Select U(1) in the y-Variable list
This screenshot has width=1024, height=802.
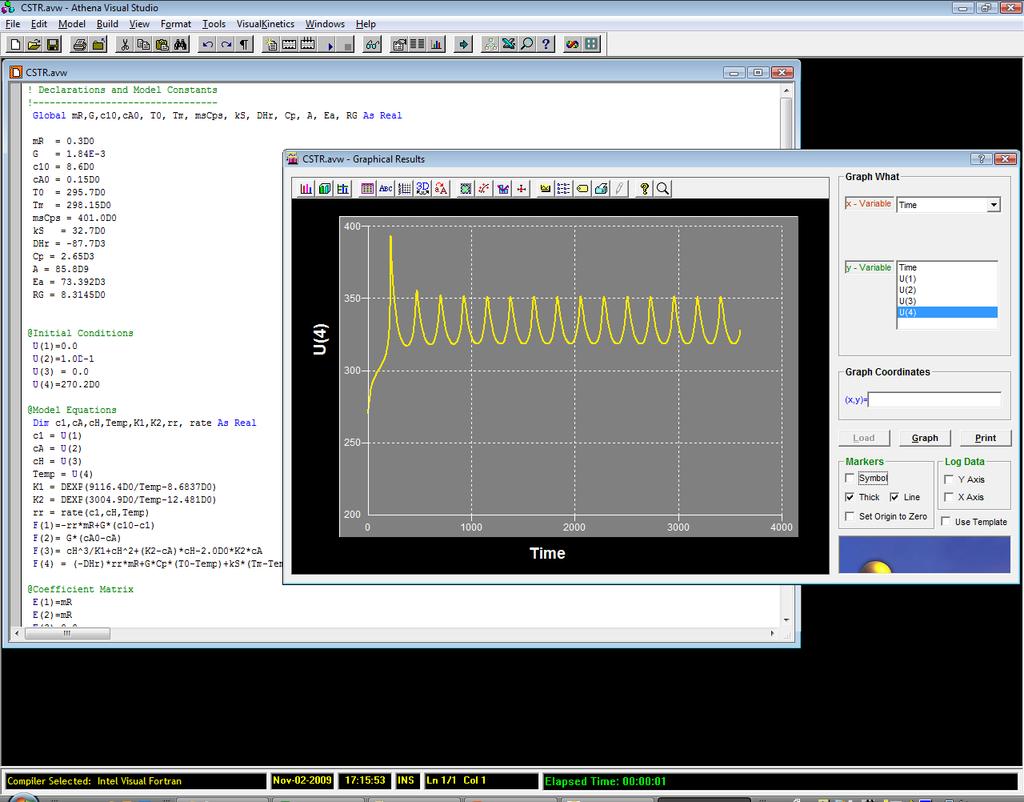(947, 279)
